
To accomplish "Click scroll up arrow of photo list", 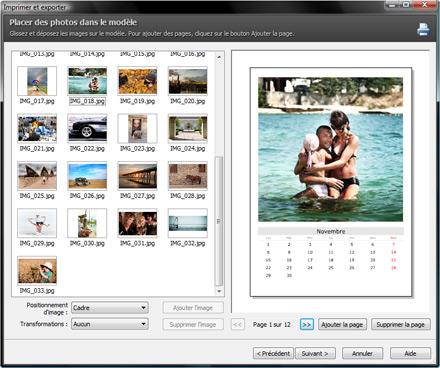I will (219, 57).
